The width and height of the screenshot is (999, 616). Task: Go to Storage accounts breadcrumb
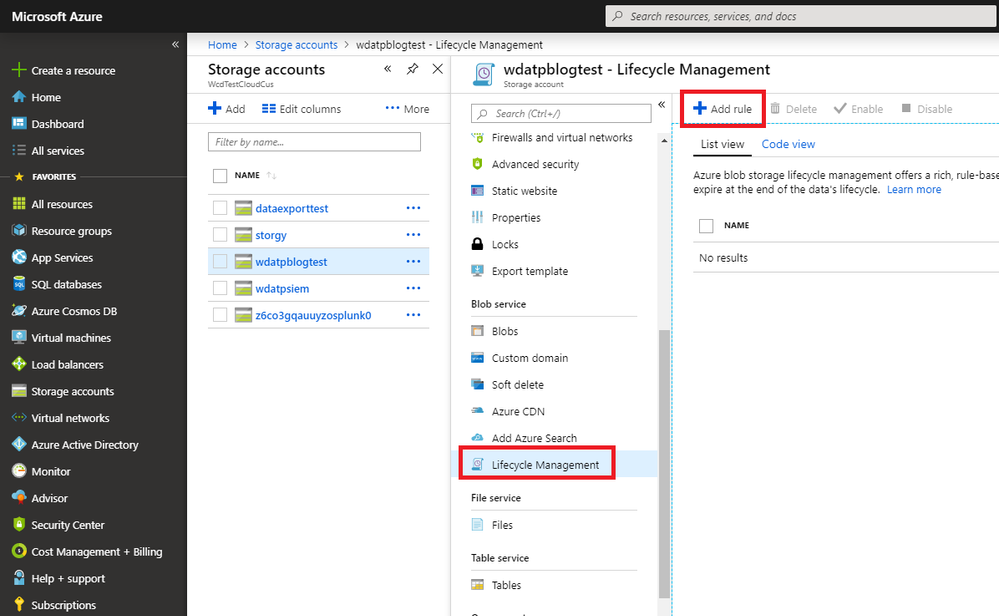pyautogui.click(x=296, y=45)
